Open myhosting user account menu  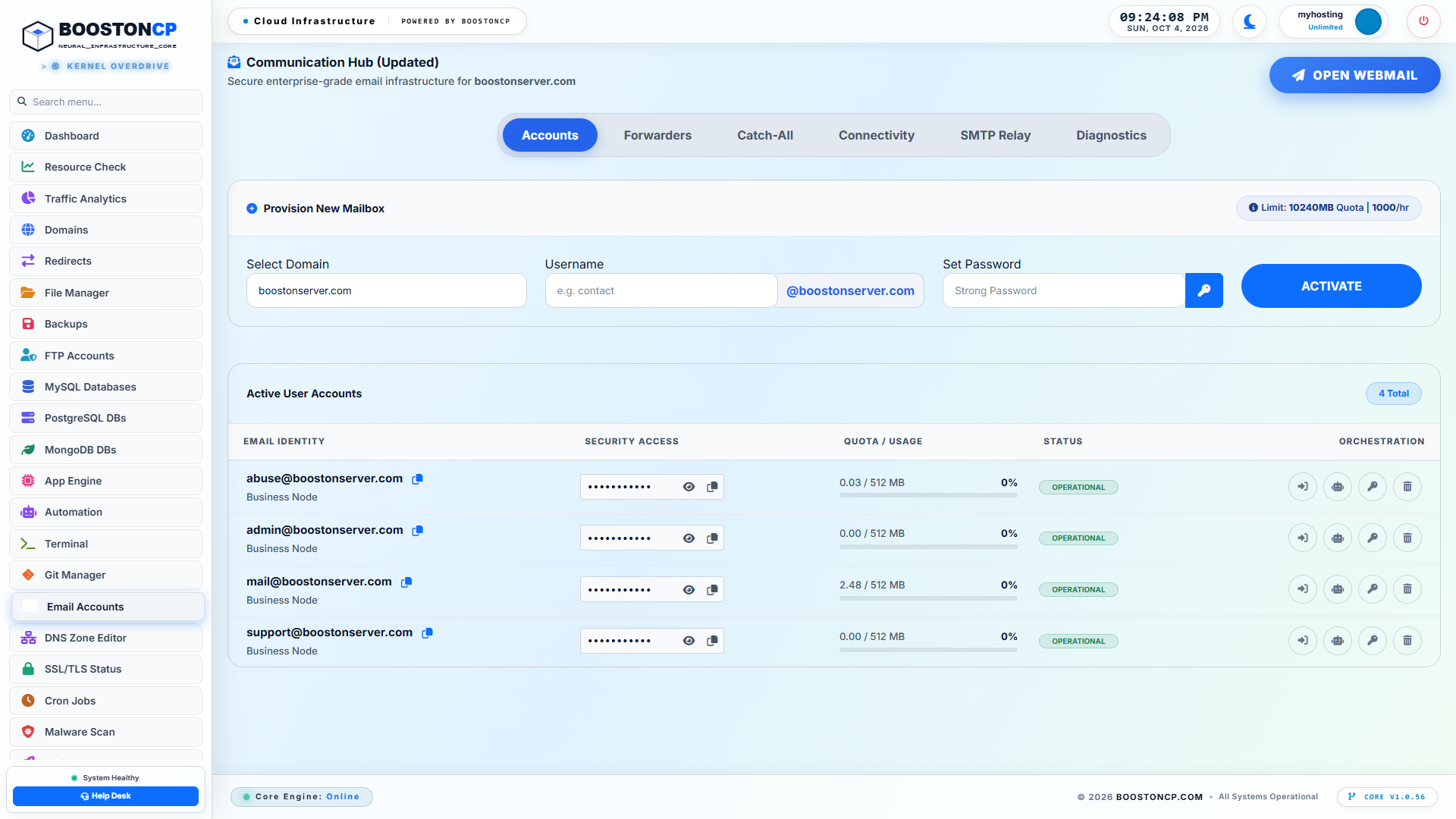[1333, 21]
